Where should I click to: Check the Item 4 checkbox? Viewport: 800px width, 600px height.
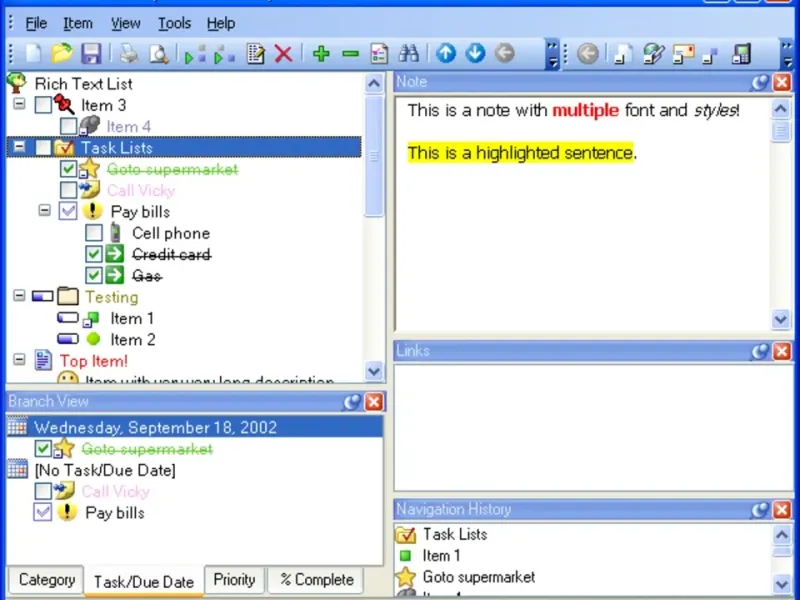[68, 126]
